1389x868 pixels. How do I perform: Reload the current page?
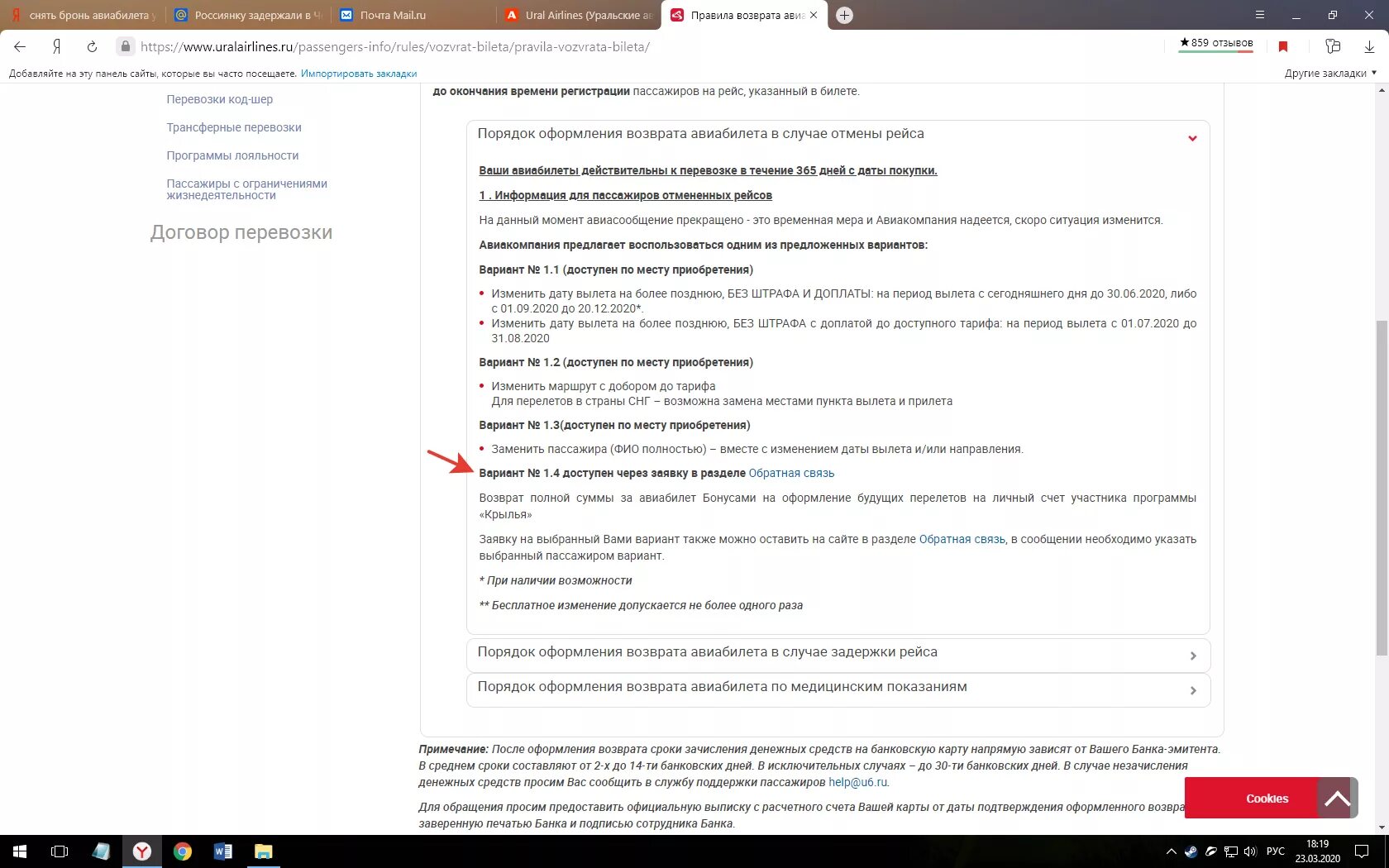(x=92, y=46)
